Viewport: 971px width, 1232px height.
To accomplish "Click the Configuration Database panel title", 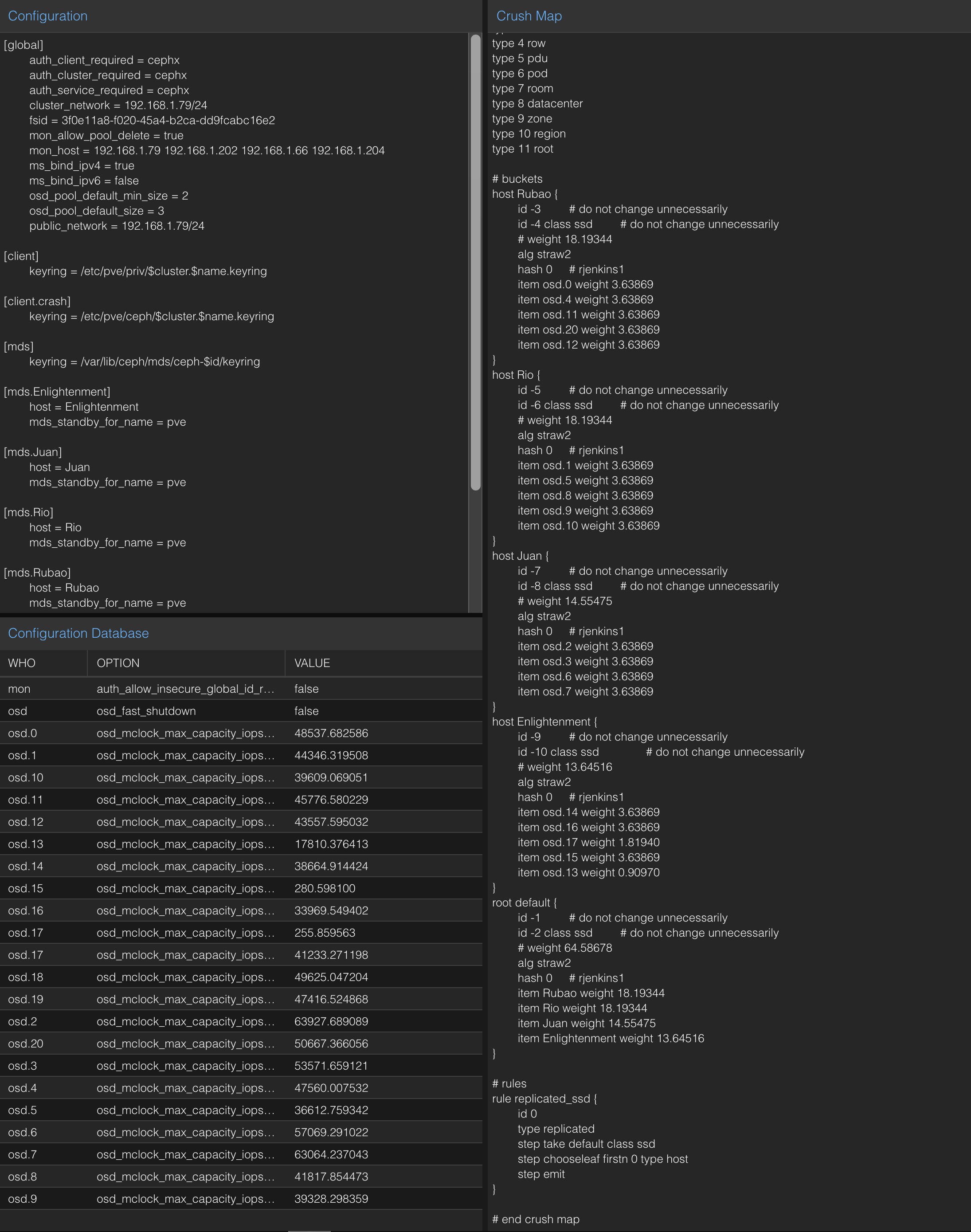I will click(x=78, y=633).
